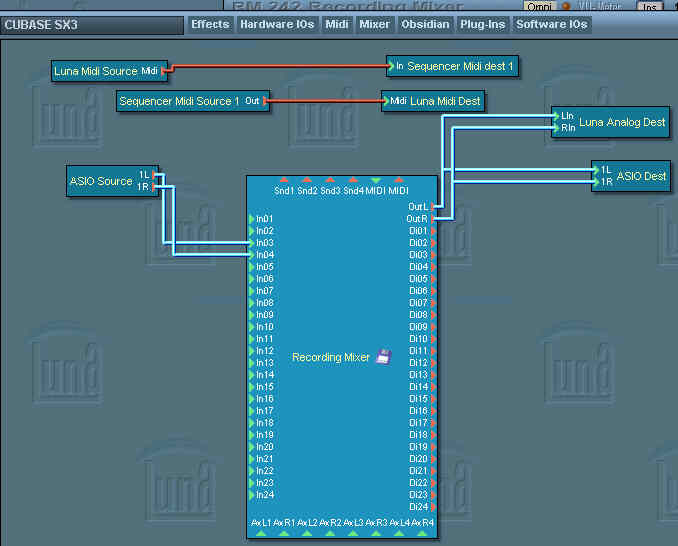Click the CUBASE SX3 project title field
The height and width of the screenshot is (546, 678).
[x=92, y=25]
